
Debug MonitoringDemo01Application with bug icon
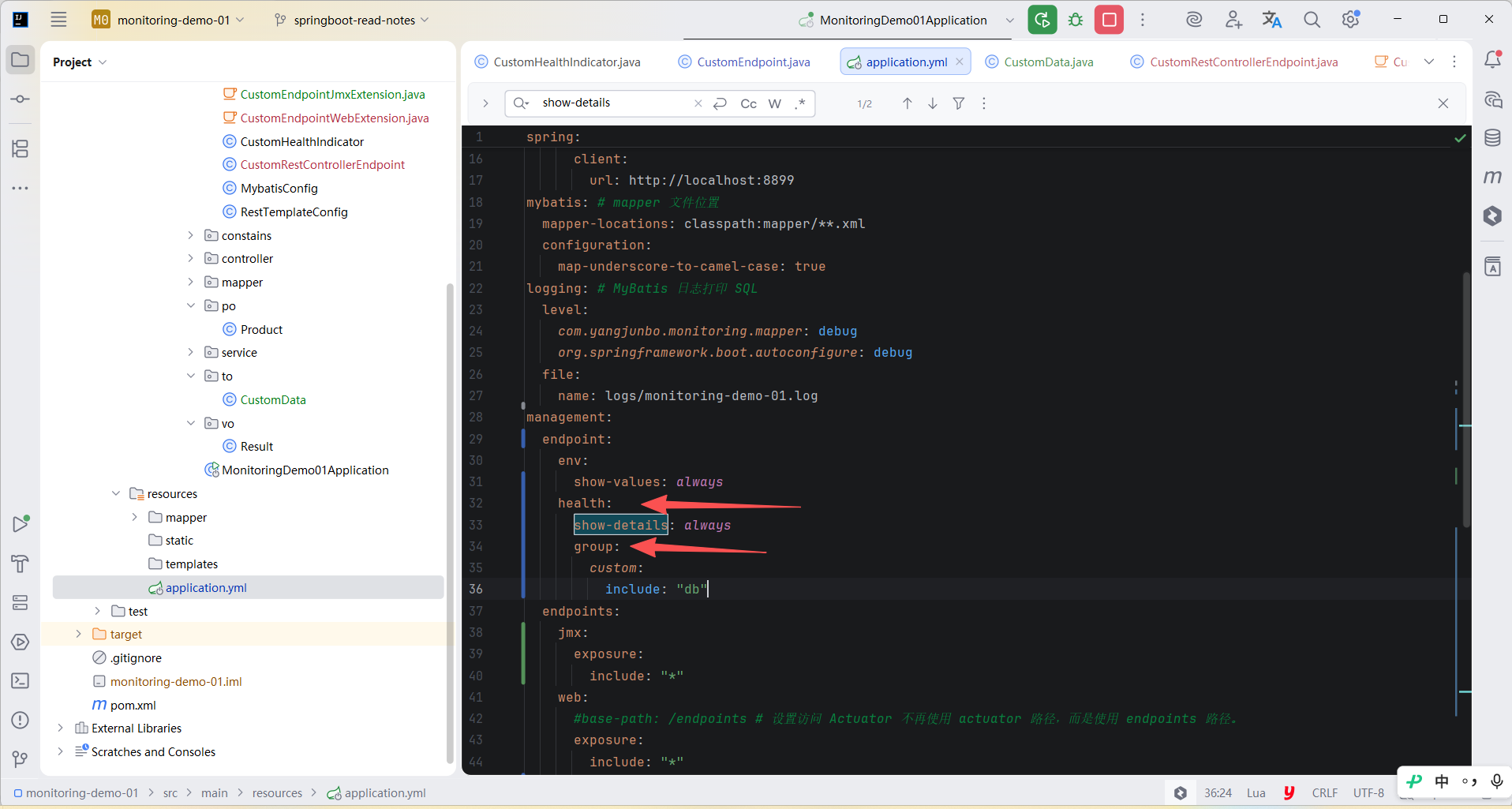(1076, 20)
